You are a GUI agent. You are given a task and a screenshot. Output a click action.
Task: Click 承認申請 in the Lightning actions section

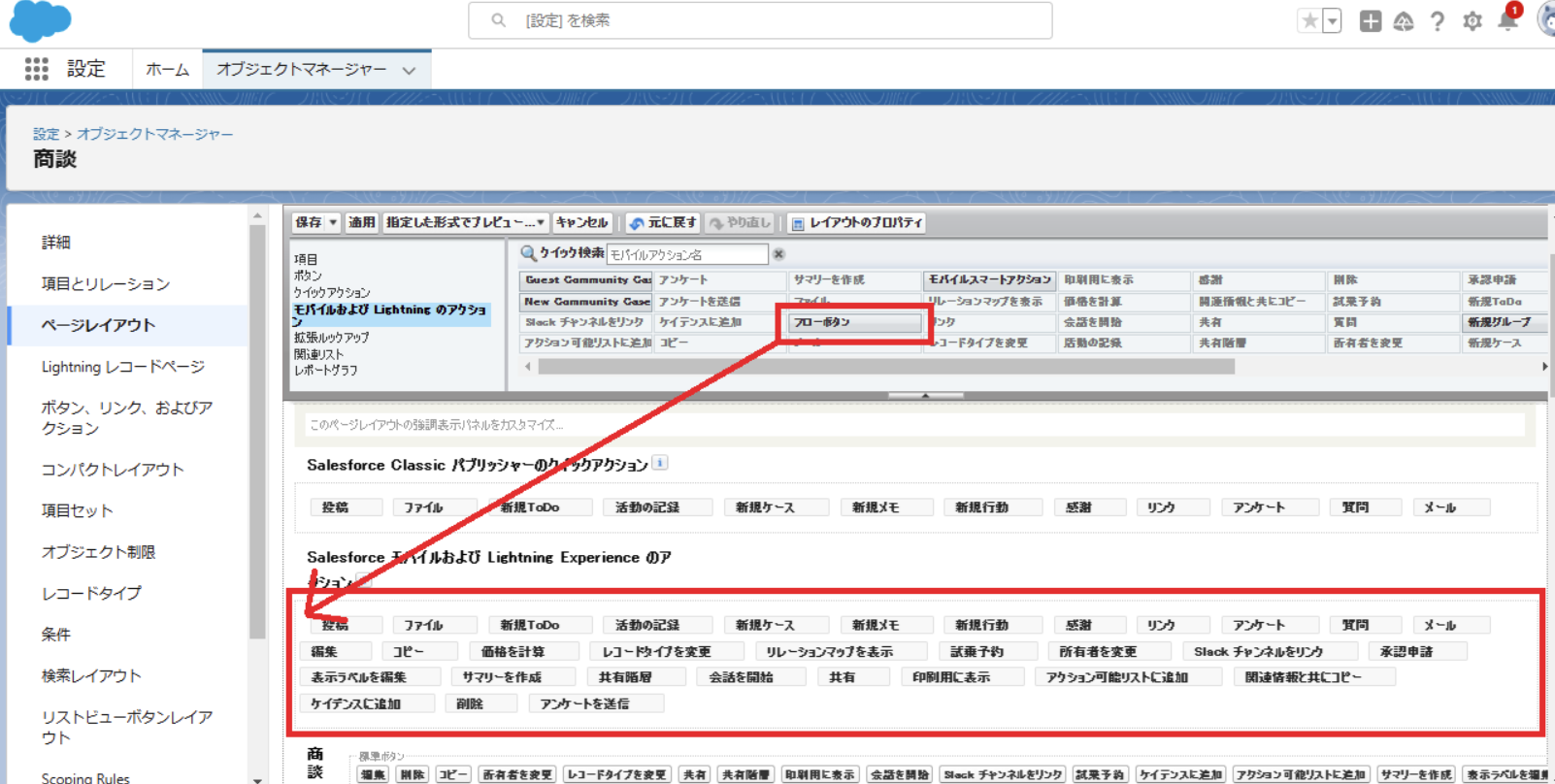[1417, 651]
